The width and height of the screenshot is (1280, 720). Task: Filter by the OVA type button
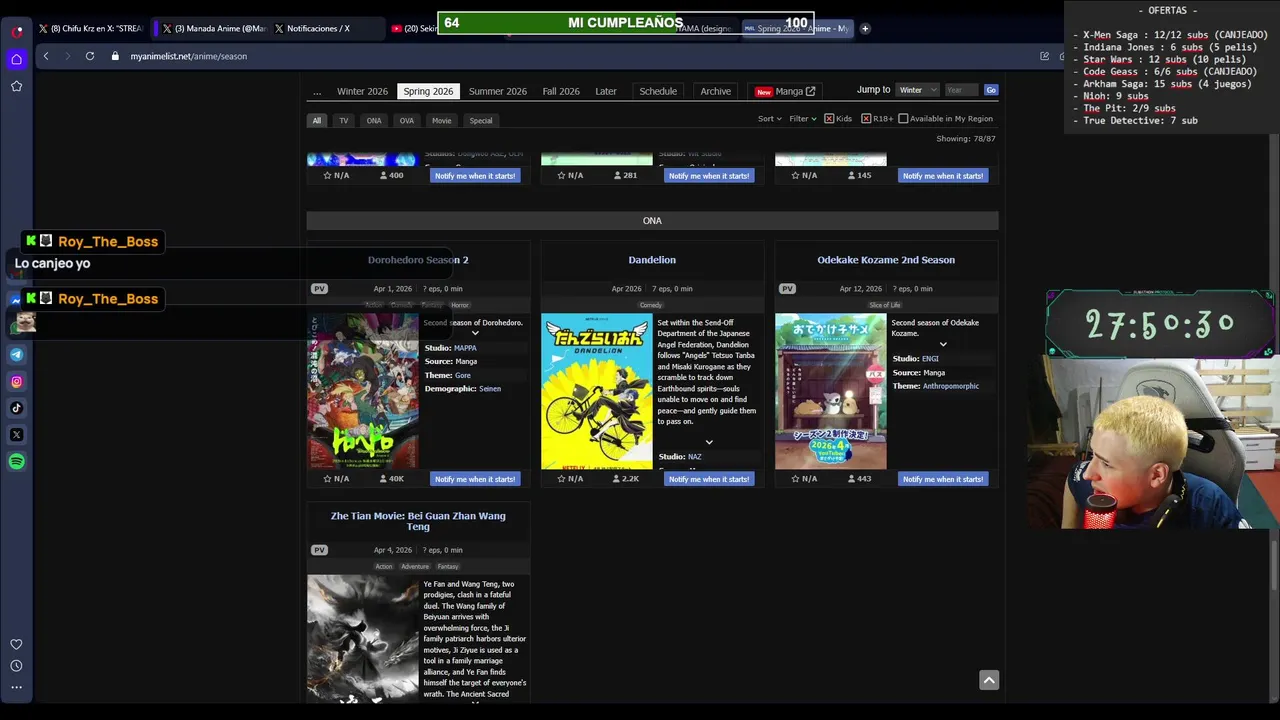[407, 120]
